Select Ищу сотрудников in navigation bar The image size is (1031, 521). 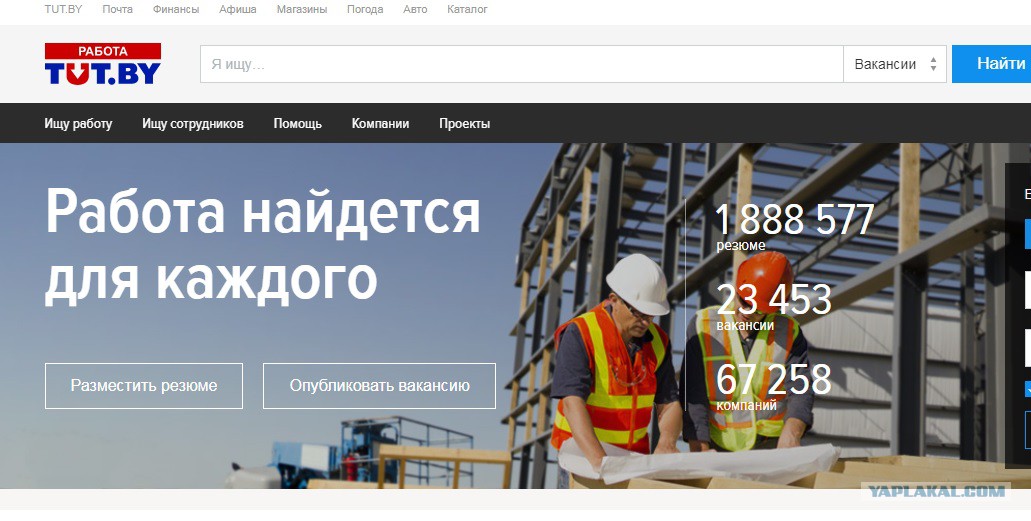[x=193, y=124]
